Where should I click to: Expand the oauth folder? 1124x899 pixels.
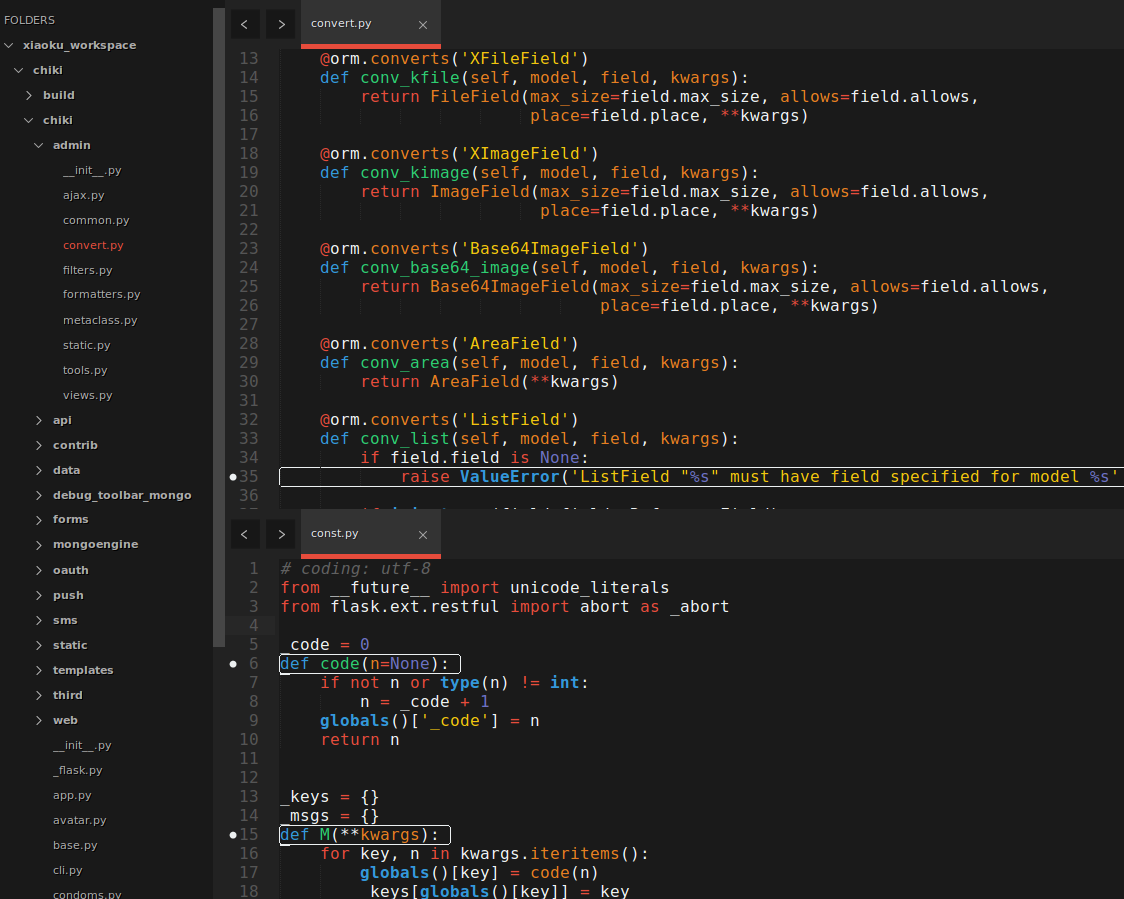pyautogui.click(x=39, y=571)
